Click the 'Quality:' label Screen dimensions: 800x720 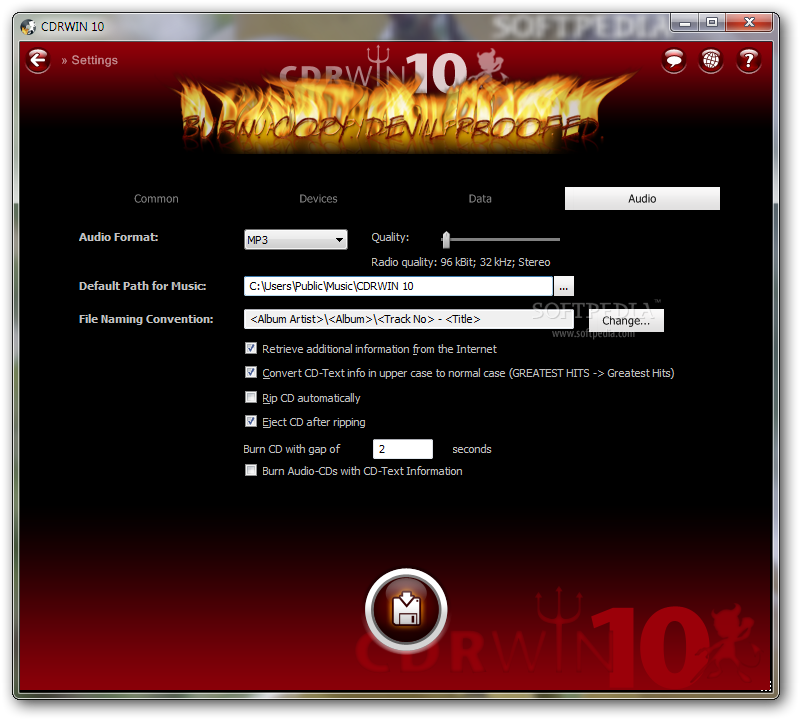point(390,237)
